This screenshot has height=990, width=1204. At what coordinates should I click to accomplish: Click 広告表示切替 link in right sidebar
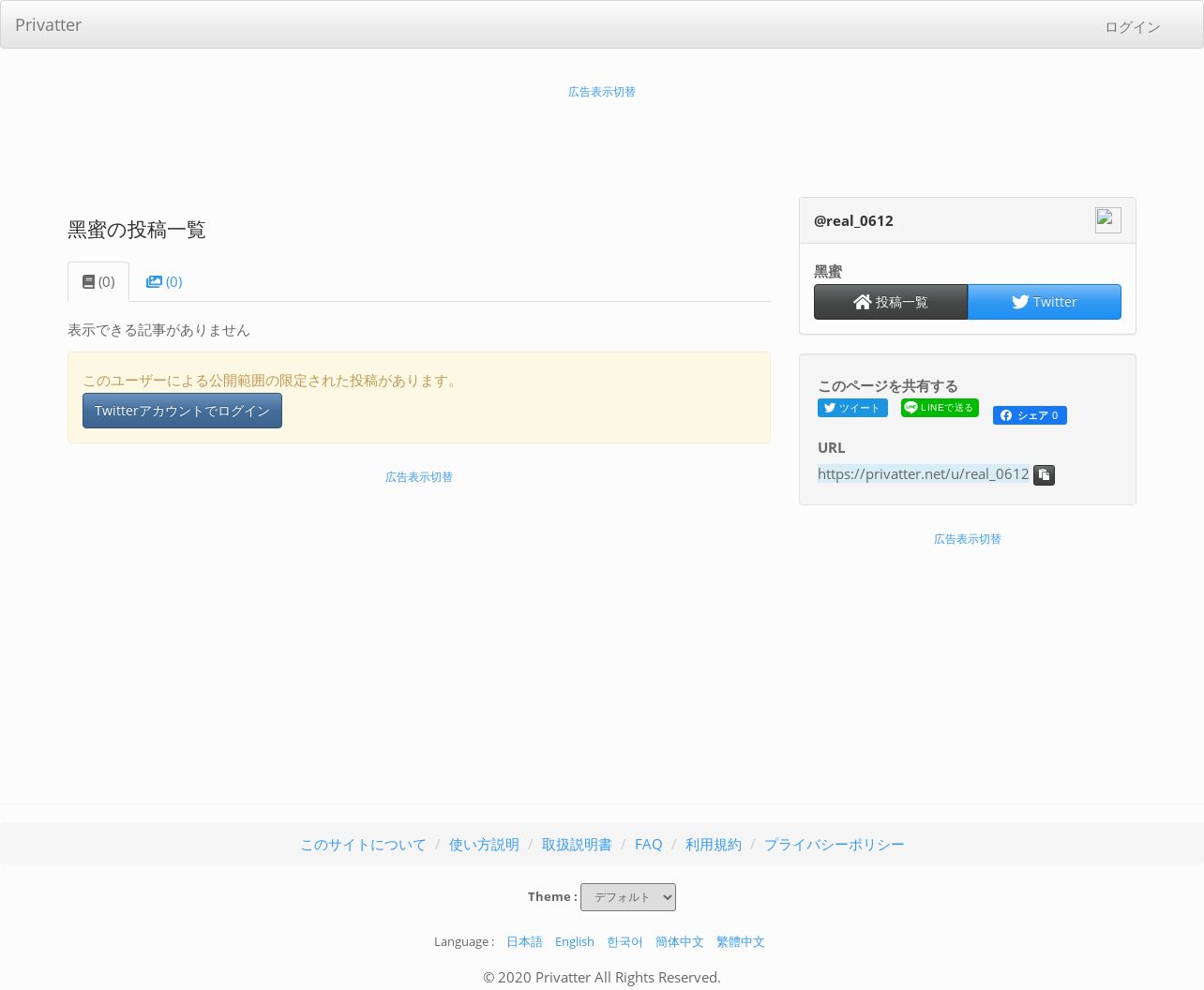[x=967, y=539]
